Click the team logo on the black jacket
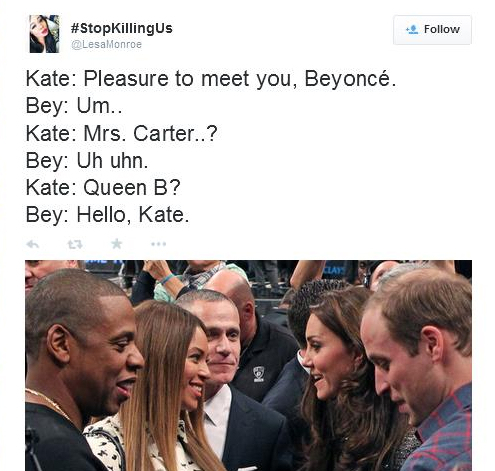 259,374
